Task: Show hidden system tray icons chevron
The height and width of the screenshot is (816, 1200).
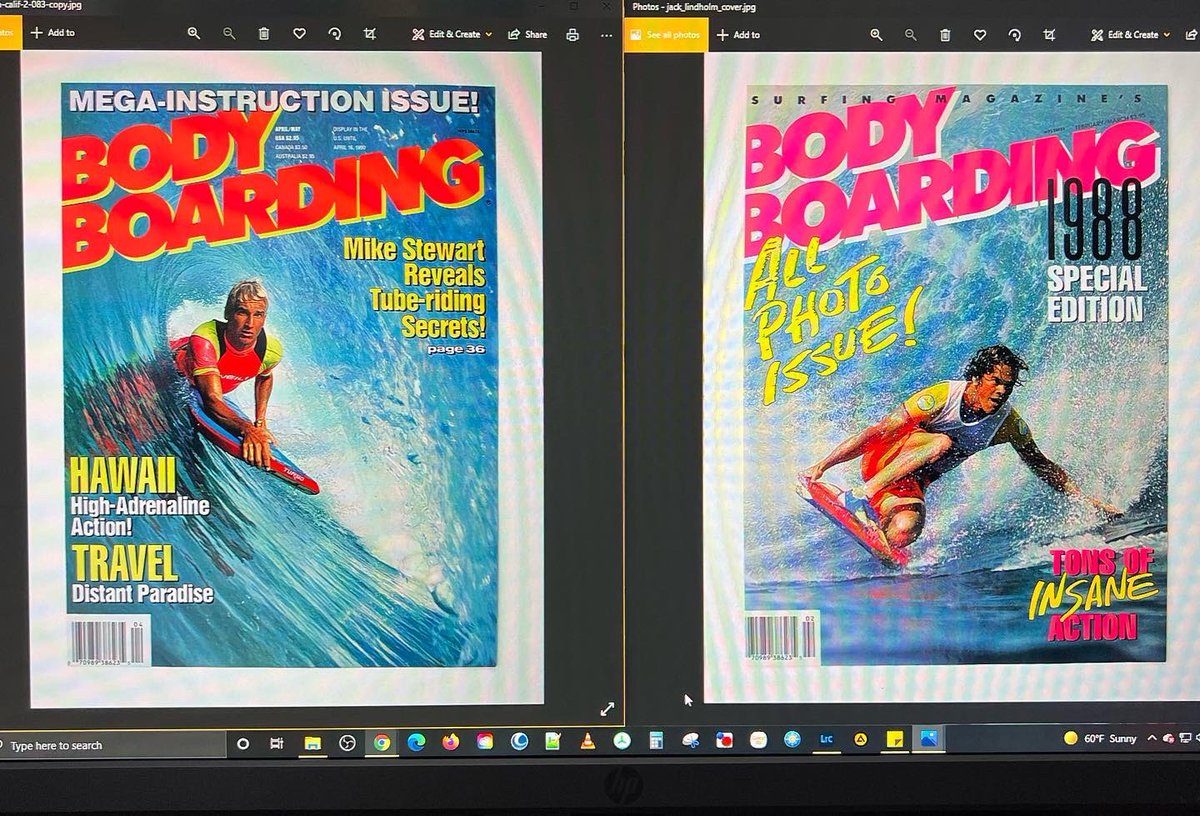Action: [1152, 738]
